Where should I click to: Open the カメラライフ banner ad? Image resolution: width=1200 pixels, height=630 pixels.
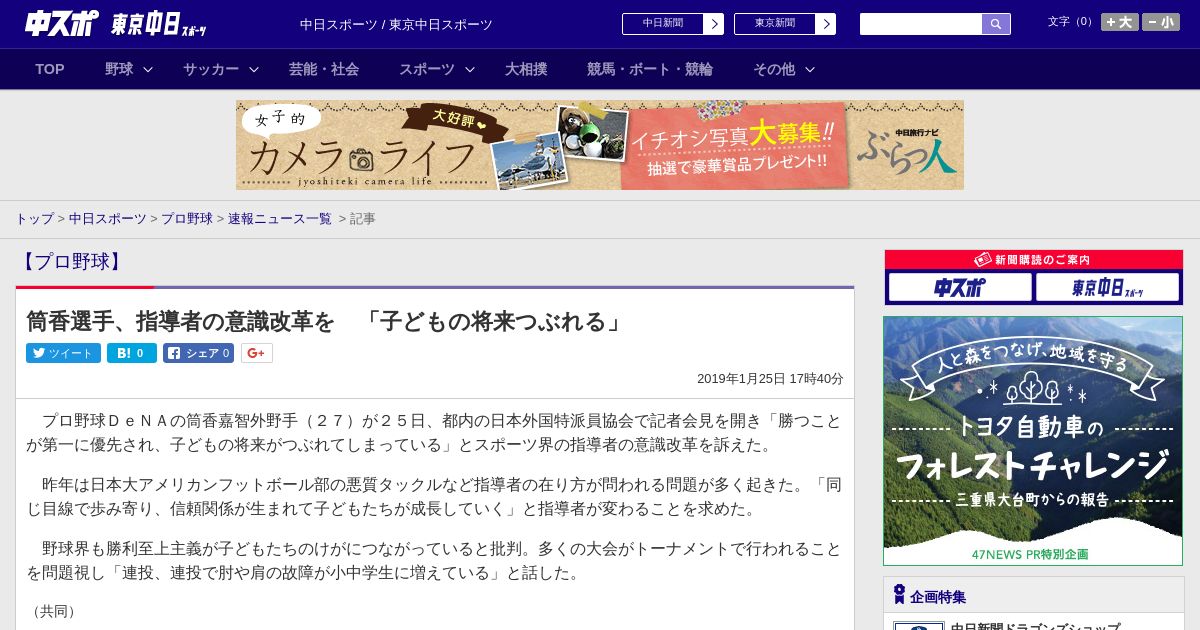click(600, 145)
